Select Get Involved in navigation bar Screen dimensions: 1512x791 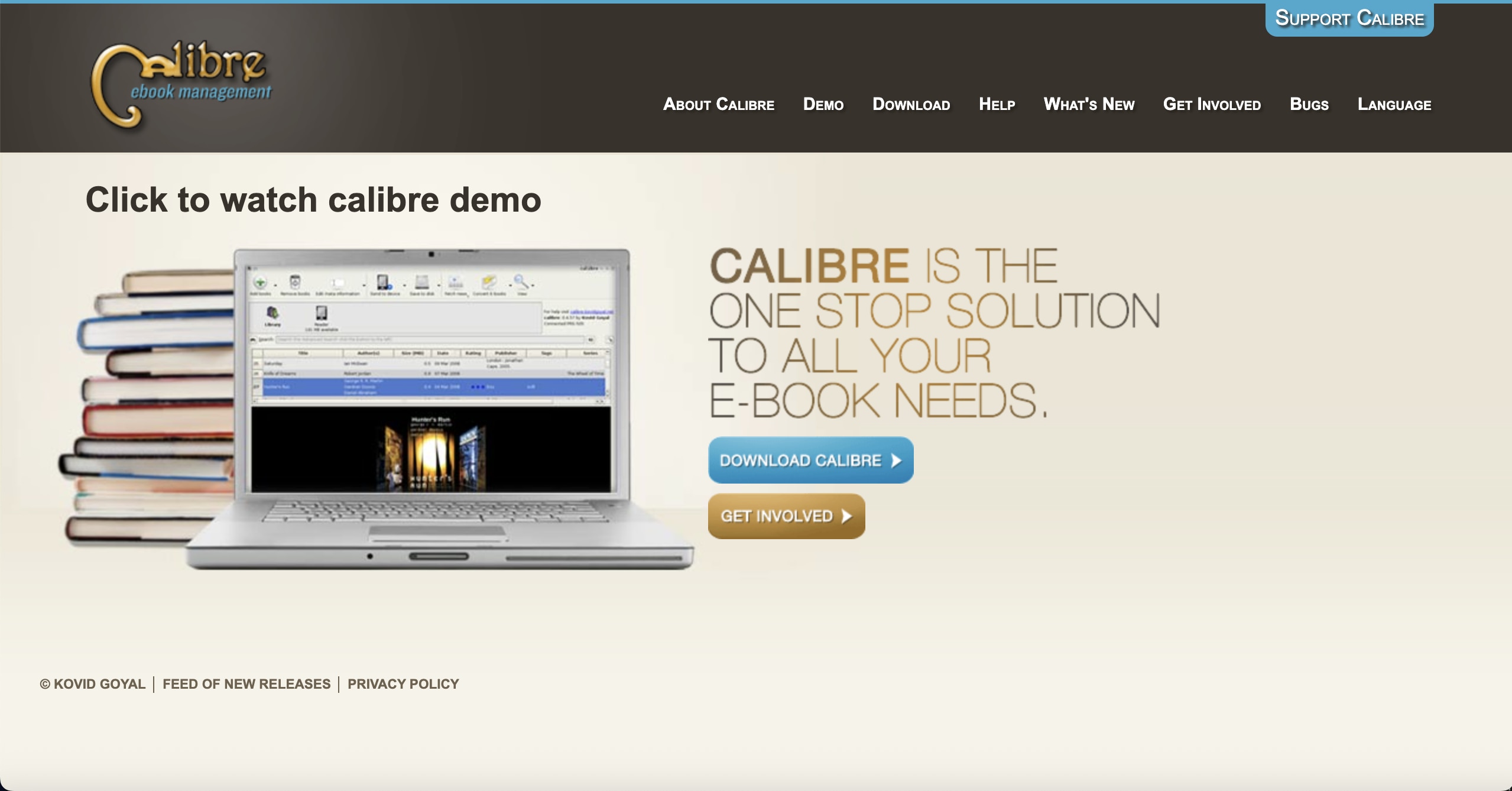click(1212, 105)
